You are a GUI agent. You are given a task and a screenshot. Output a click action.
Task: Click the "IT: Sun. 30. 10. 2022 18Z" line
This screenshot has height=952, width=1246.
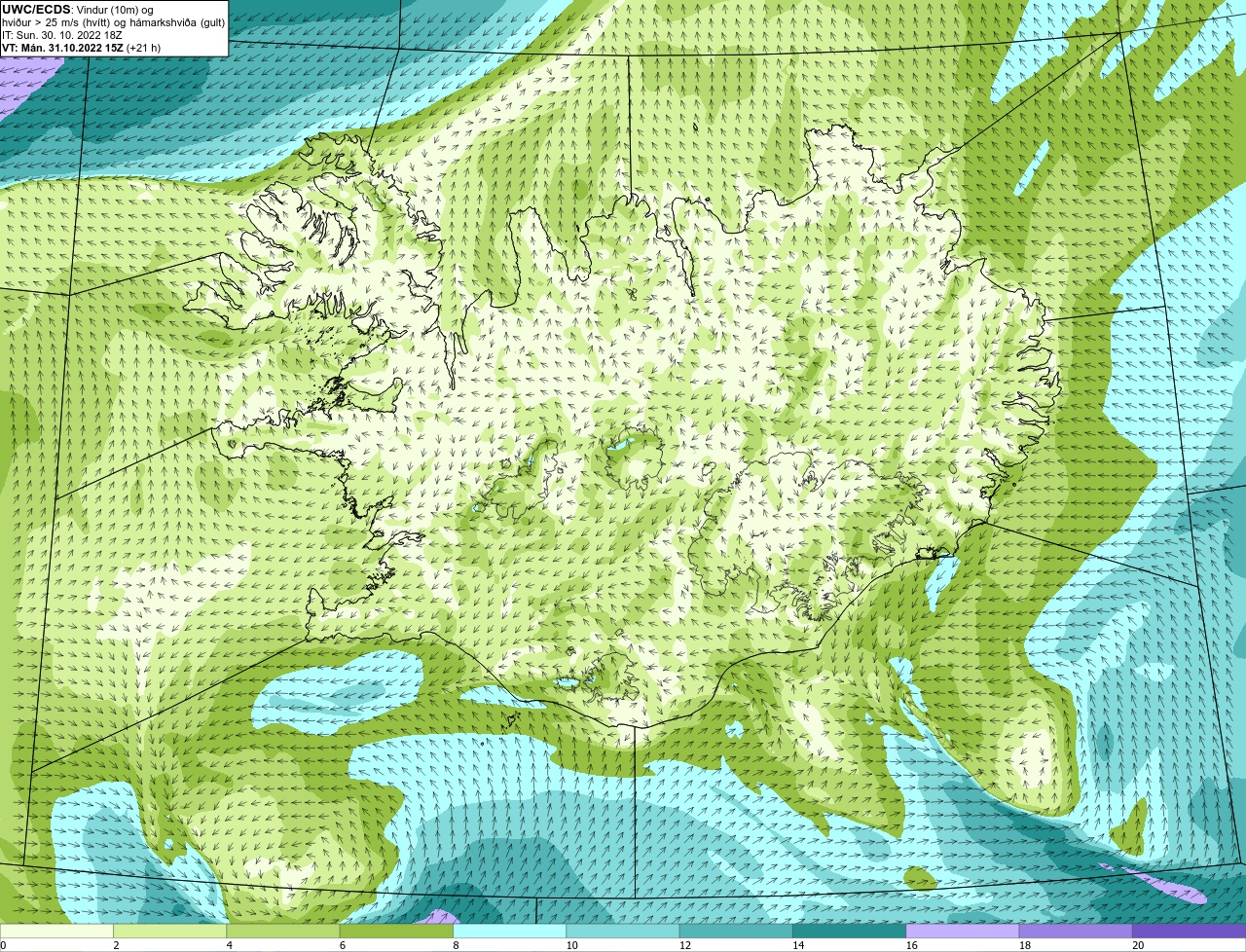[62, 35]
